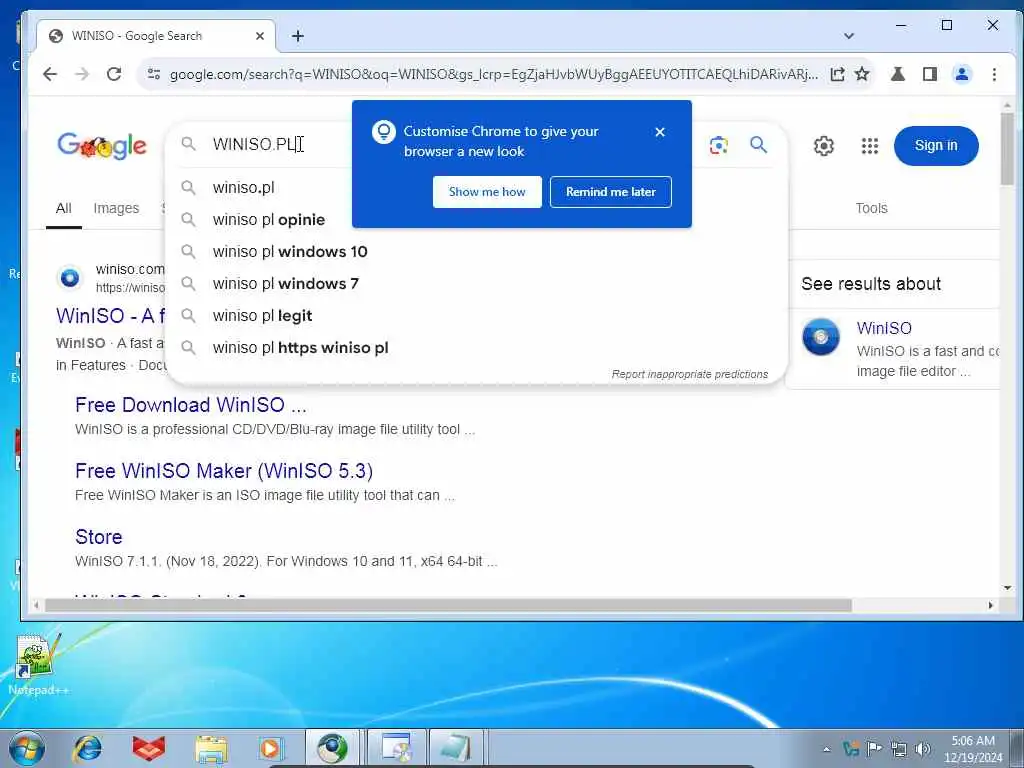Bookmark this page with star icon
The width and height of the screenshot is (1024, 768).
(x=862, y=74)
